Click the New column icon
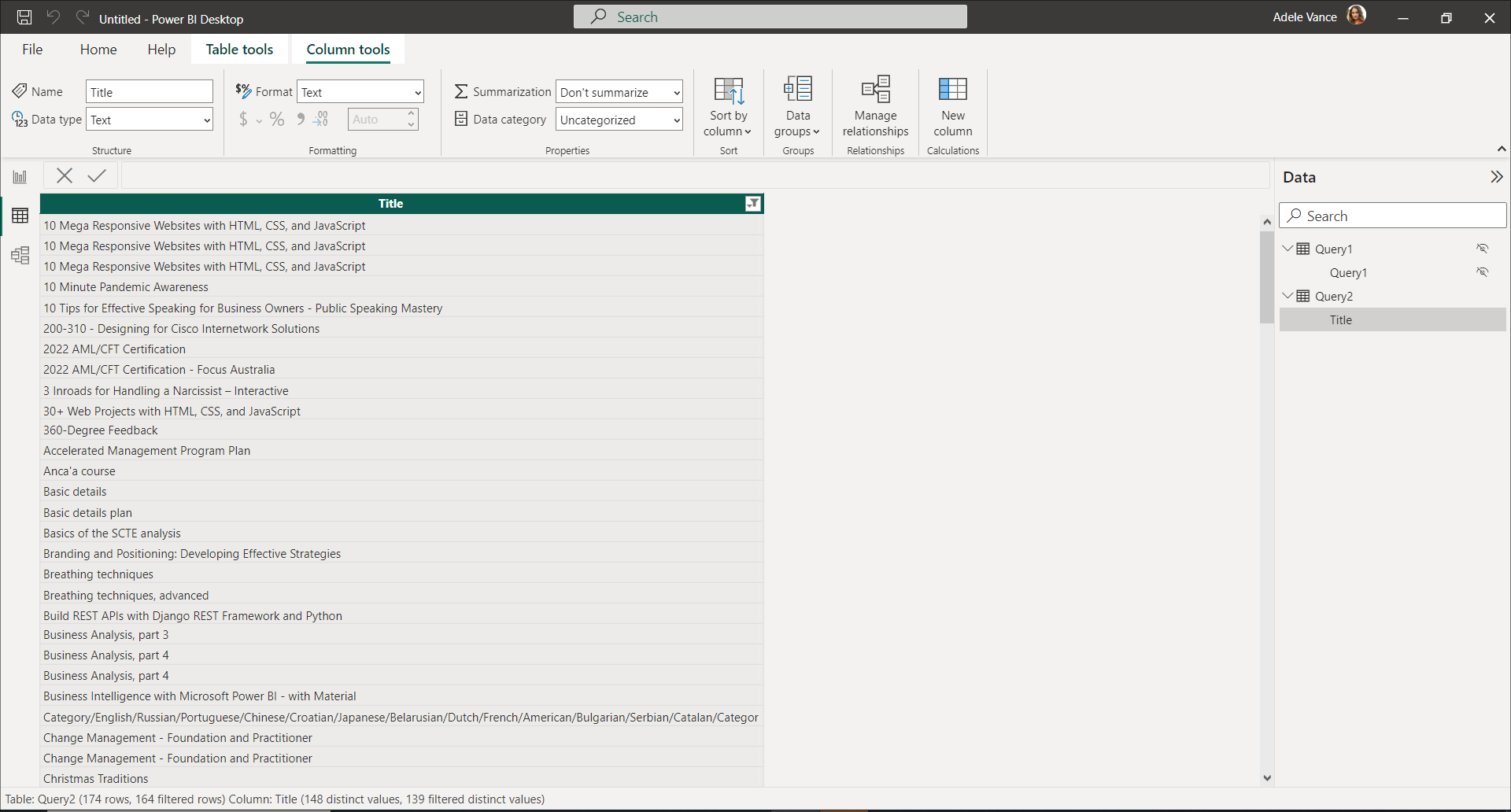Screen dimensions: 1511x812 click(952, 106)
